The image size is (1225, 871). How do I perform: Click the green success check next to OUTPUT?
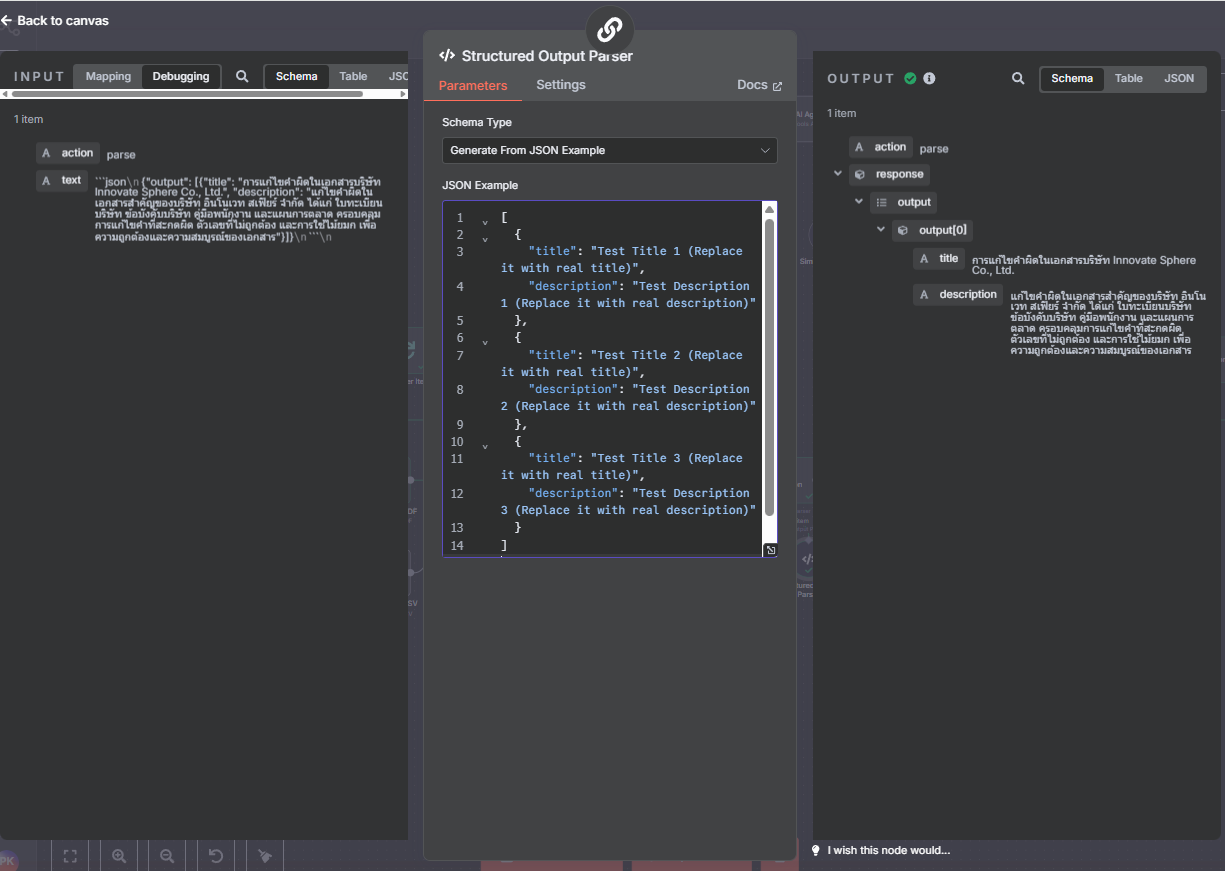click(x=910, y=78)
